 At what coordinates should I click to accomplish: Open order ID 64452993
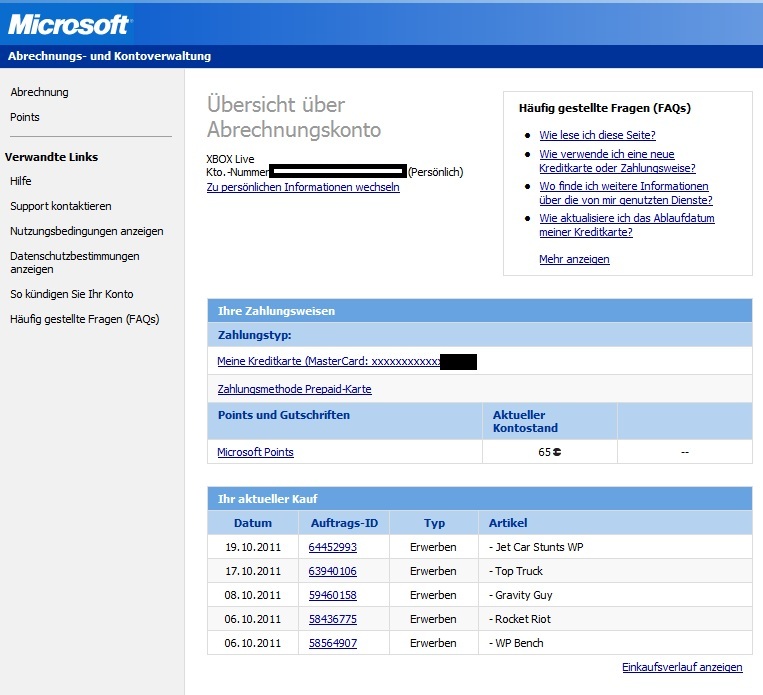(x=332, y=547)
